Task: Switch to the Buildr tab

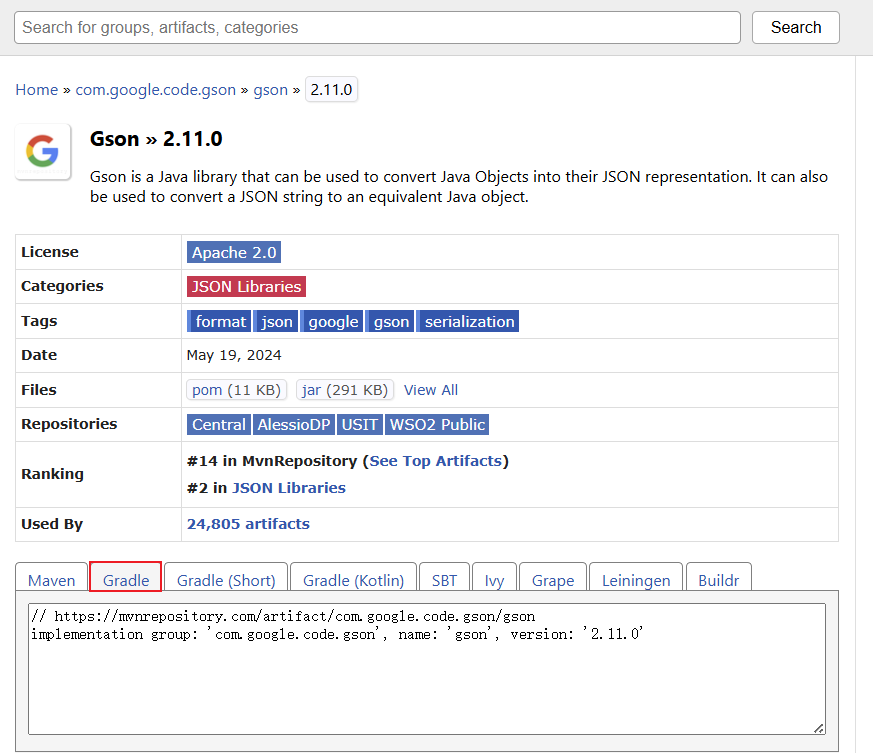Action: (719, 578)
